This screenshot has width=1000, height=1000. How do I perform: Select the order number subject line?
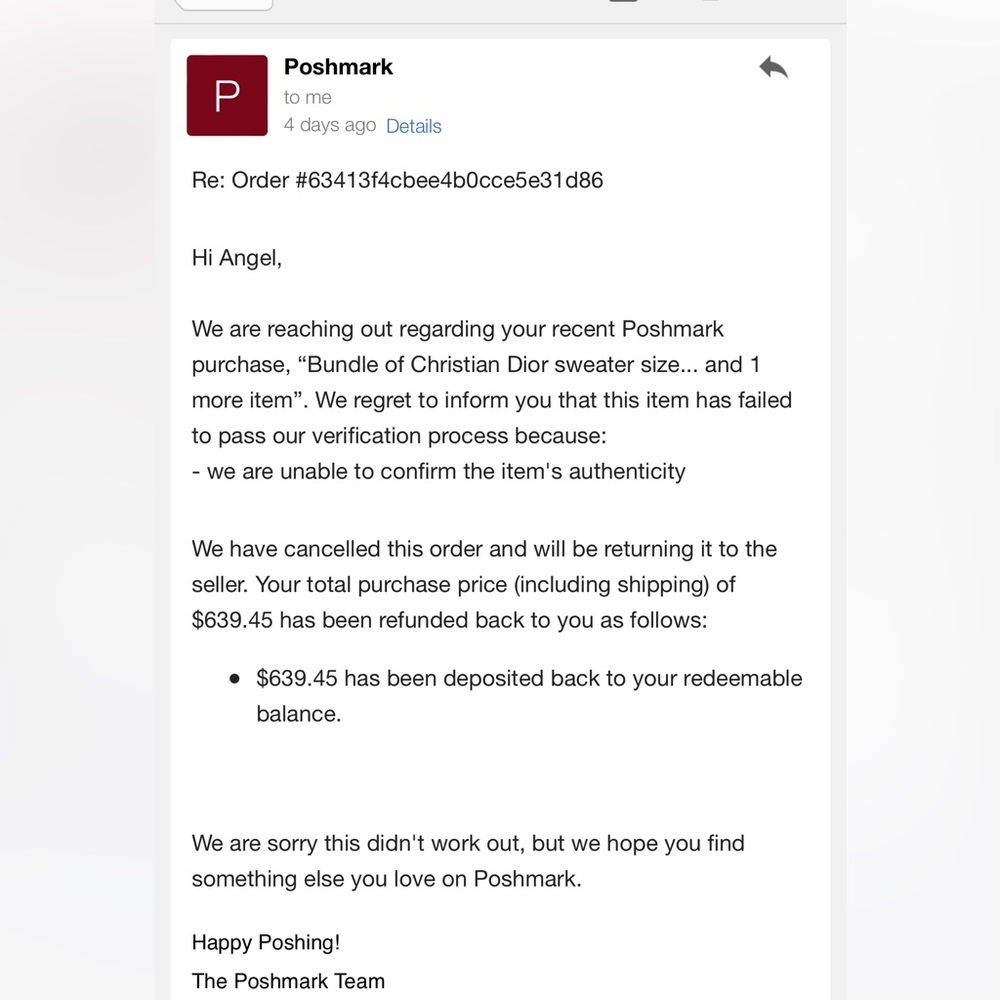pyautogui.click(x=397, y=180)
